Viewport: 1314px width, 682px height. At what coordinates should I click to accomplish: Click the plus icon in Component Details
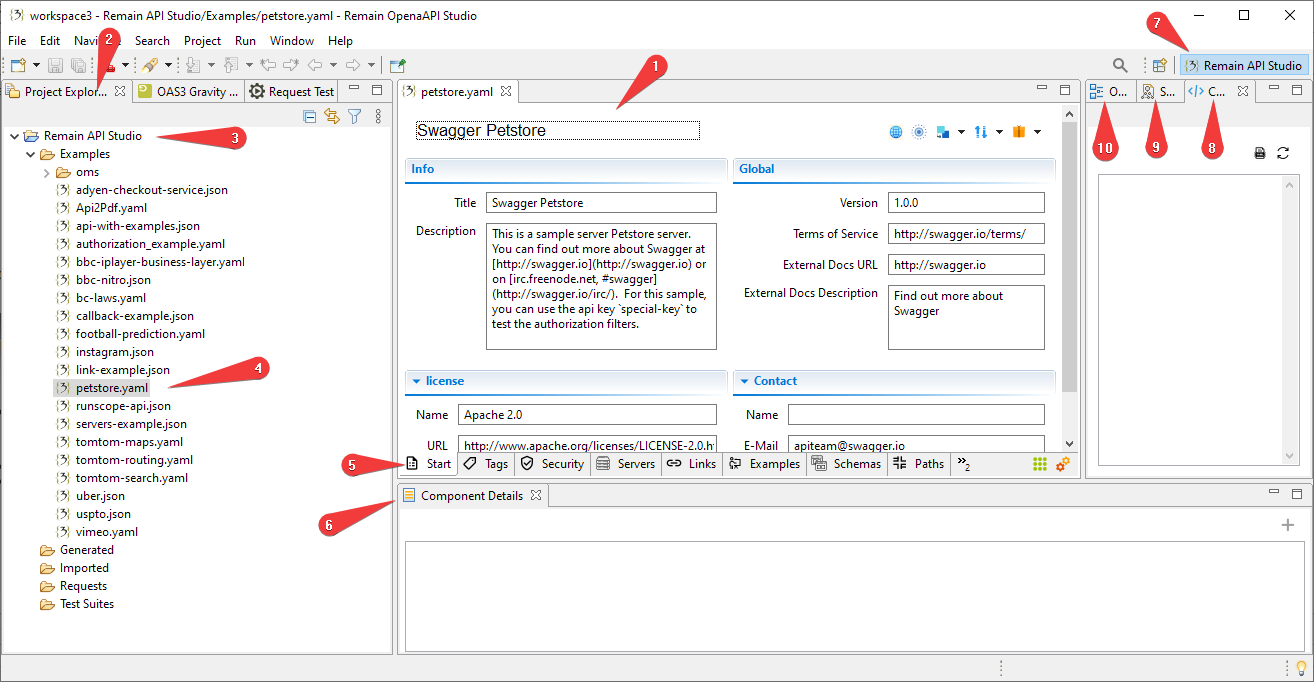click(1288, 525)
